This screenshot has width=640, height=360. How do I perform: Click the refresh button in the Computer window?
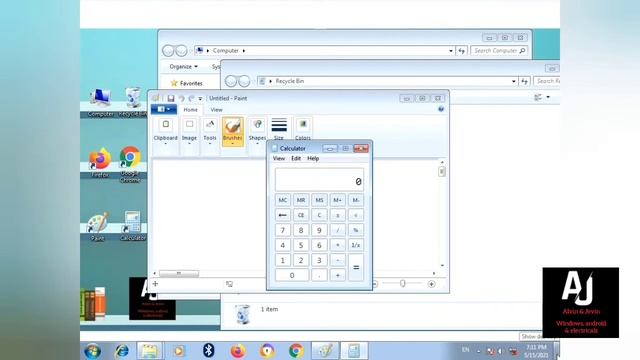(461, 51)
